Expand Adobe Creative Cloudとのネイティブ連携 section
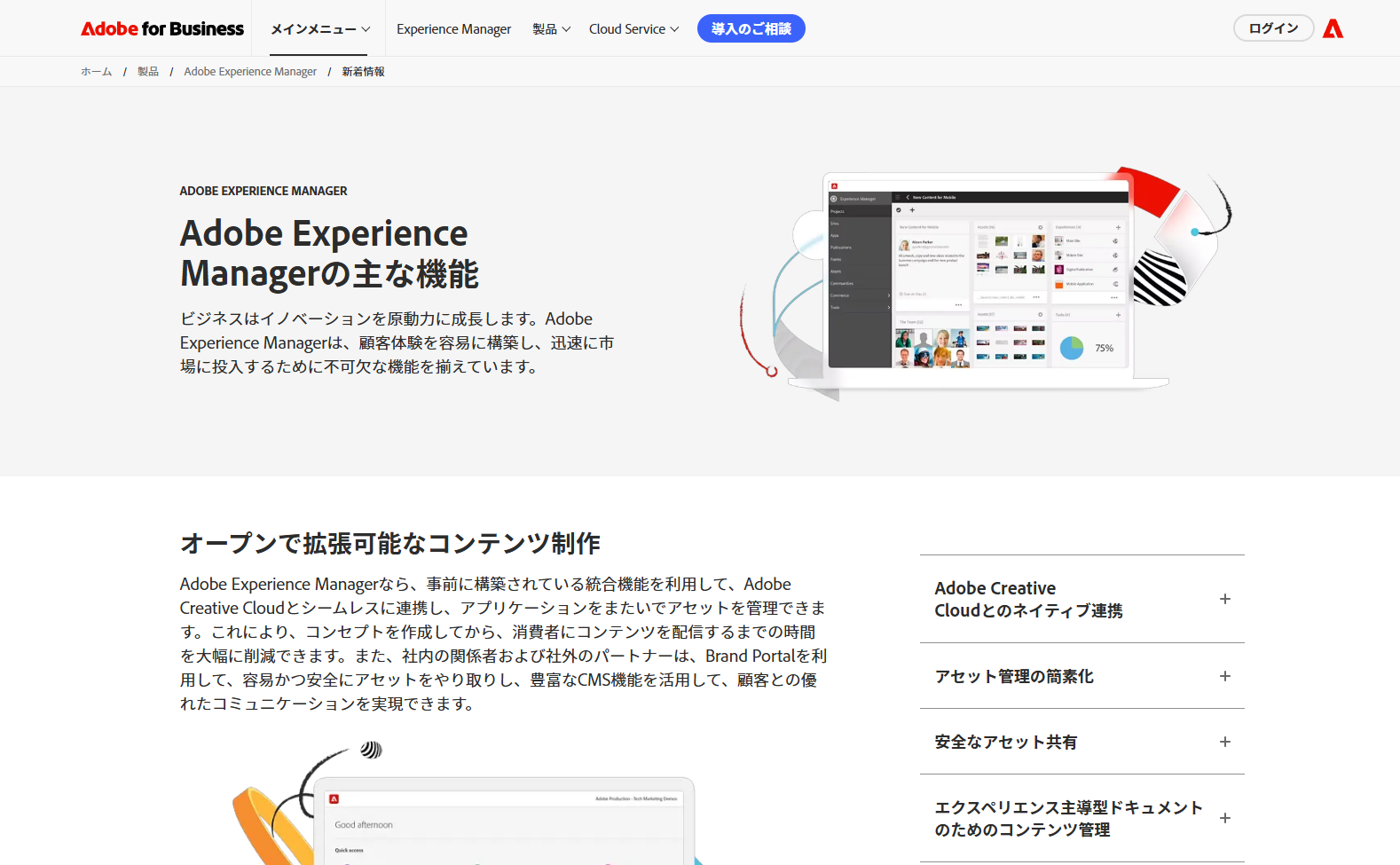The width and height of the screenshot is (1400, 865). [x=1028, y=599]
